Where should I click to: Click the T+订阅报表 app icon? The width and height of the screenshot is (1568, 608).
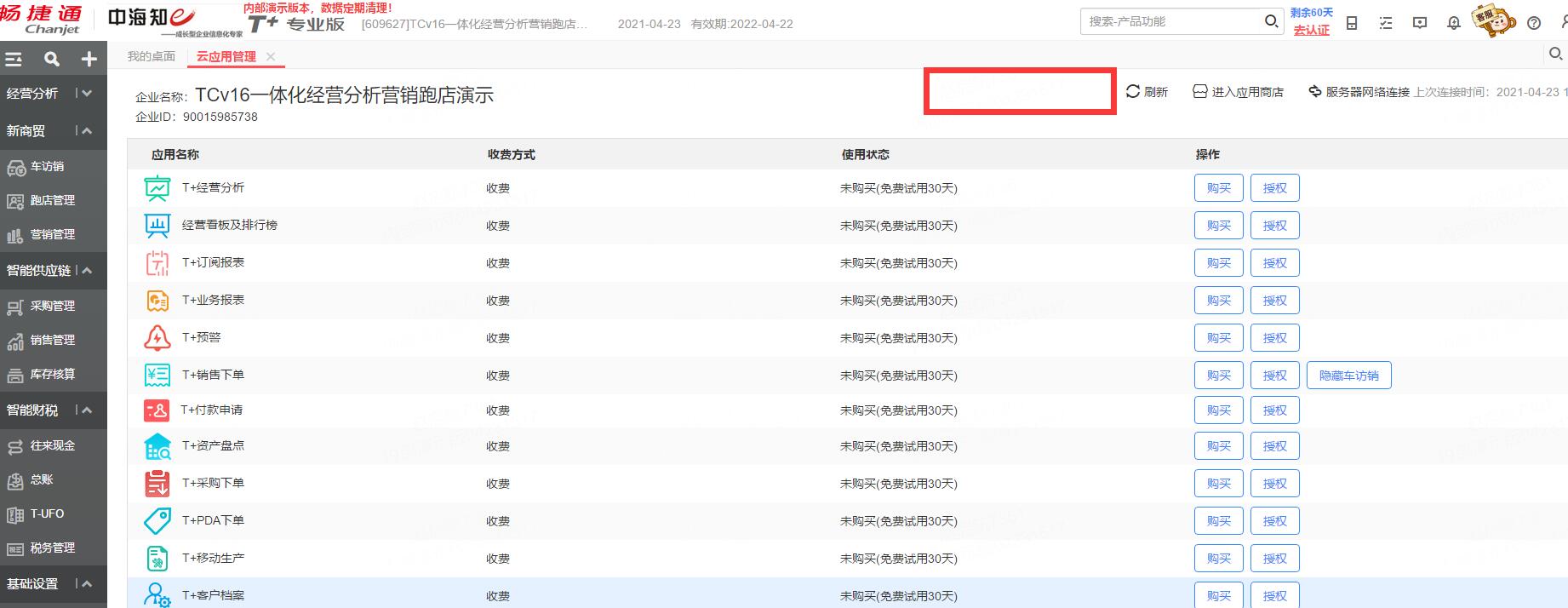click(157, 263)
